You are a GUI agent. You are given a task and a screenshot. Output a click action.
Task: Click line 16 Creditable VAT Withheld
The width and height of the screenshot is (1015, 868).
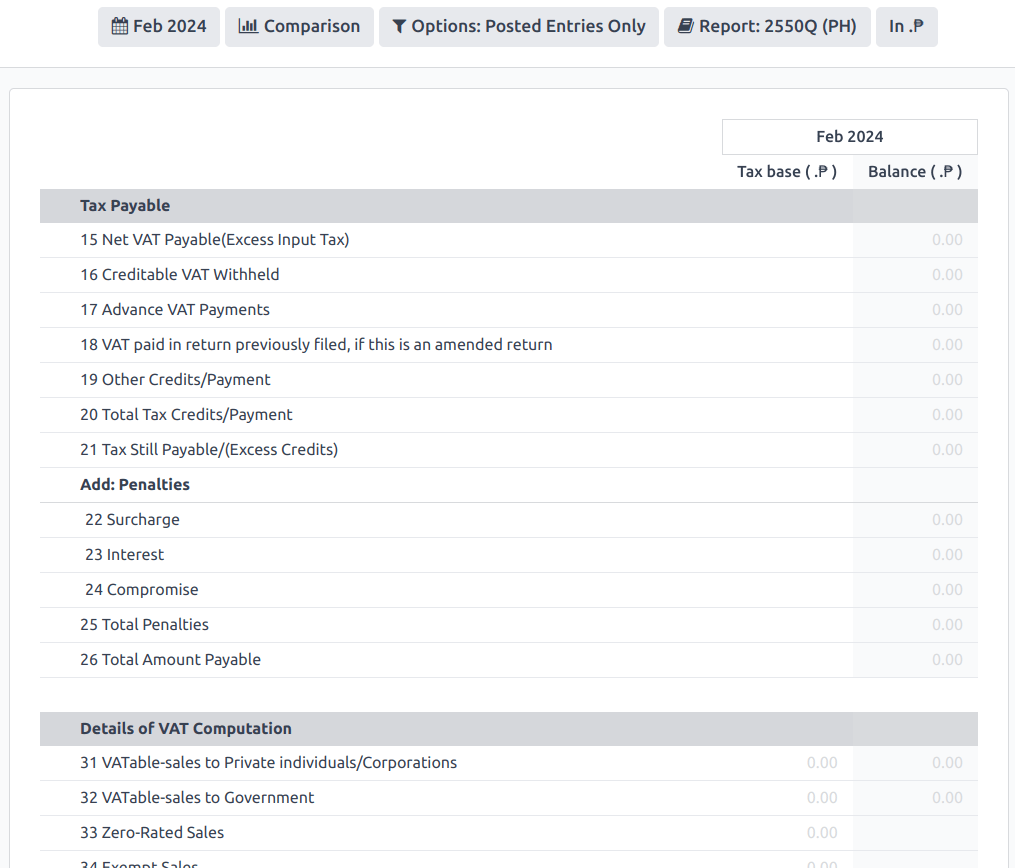click(x=178, y=274)
